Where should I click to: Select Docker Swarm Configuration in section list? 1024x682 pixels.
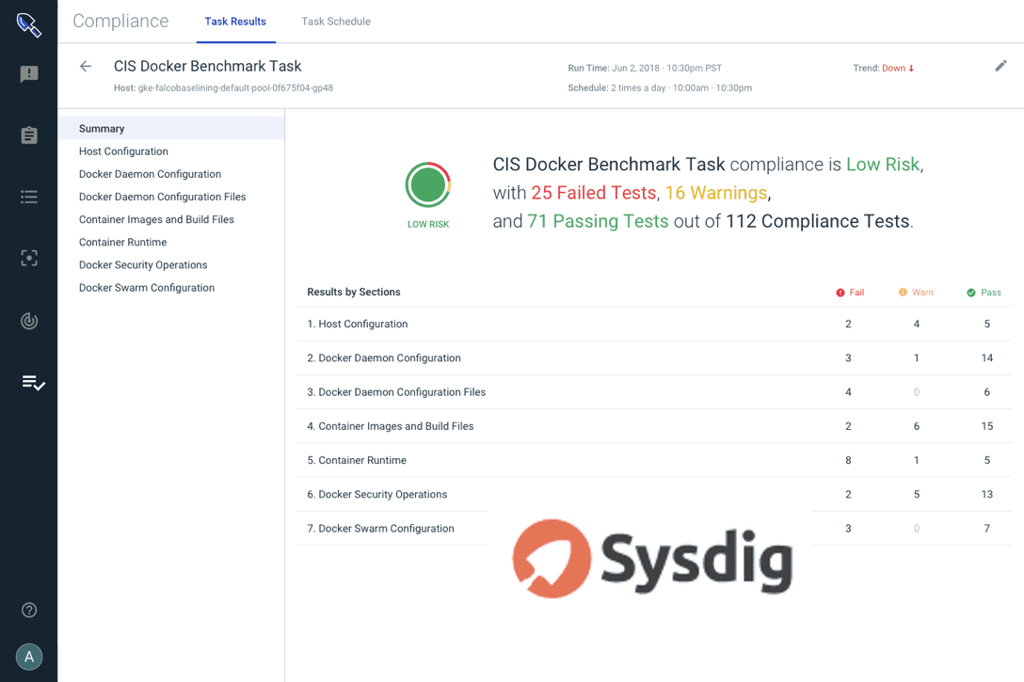171,287
